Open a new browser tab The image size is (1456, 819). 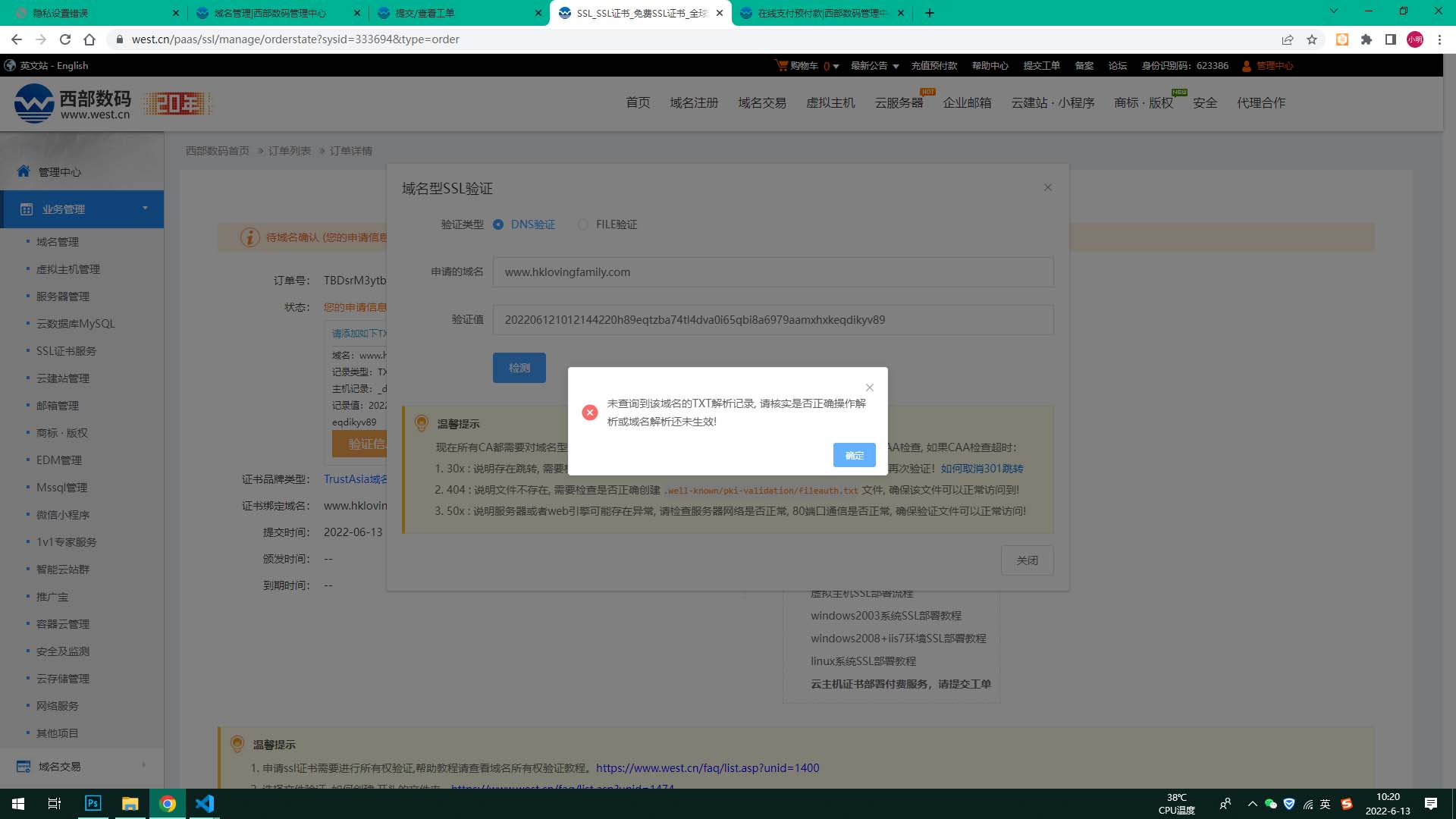click(929, 13)
